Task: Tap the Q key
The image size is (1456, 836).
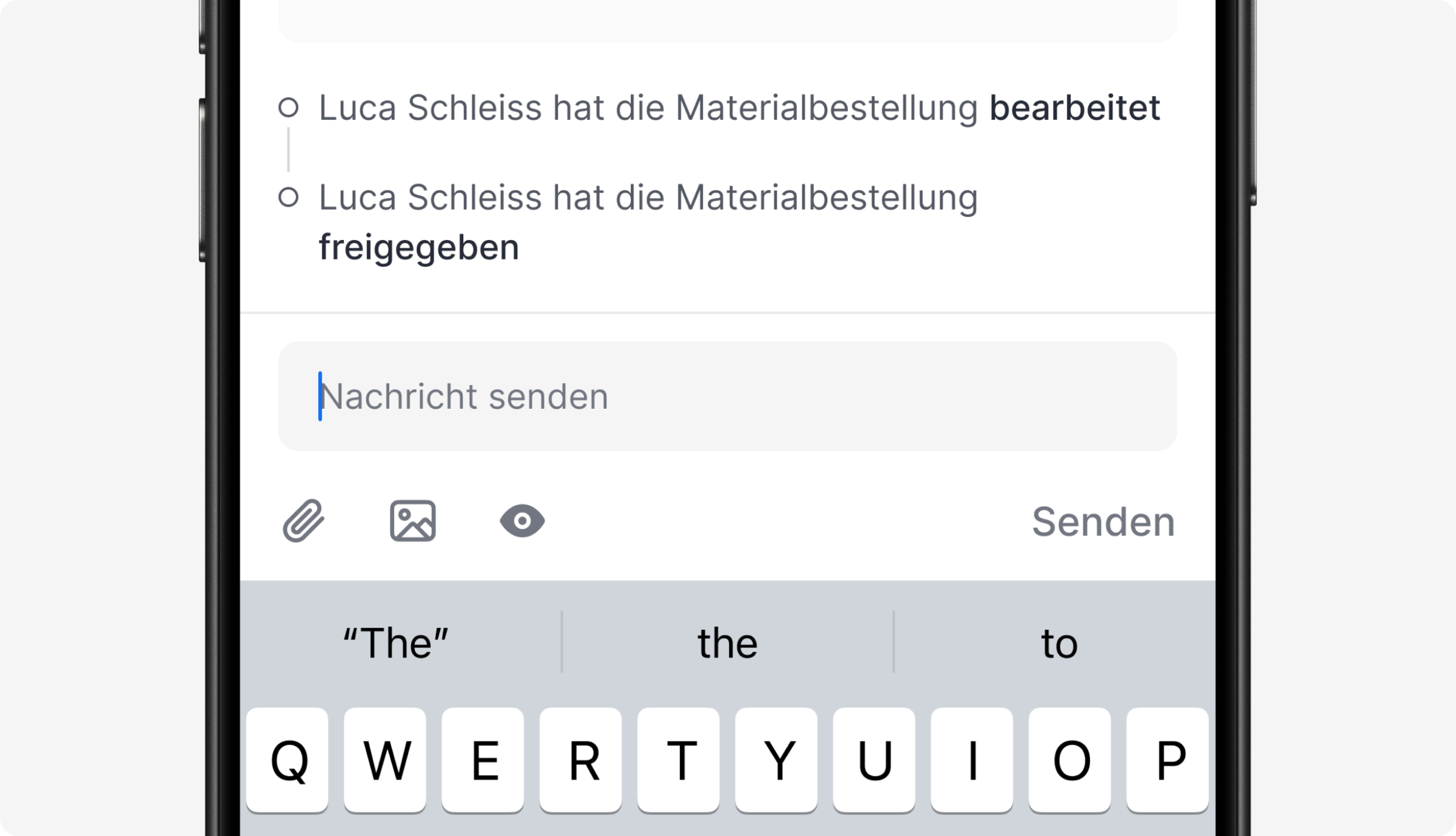Action: pos(287,760)
